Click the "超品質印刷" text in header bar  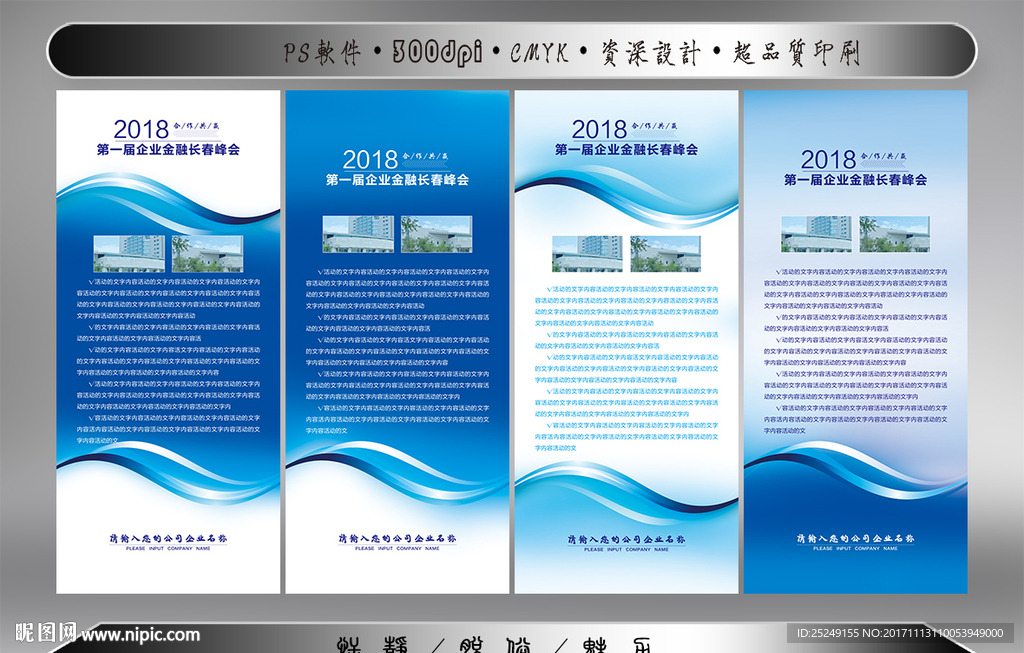pos(796,52)
